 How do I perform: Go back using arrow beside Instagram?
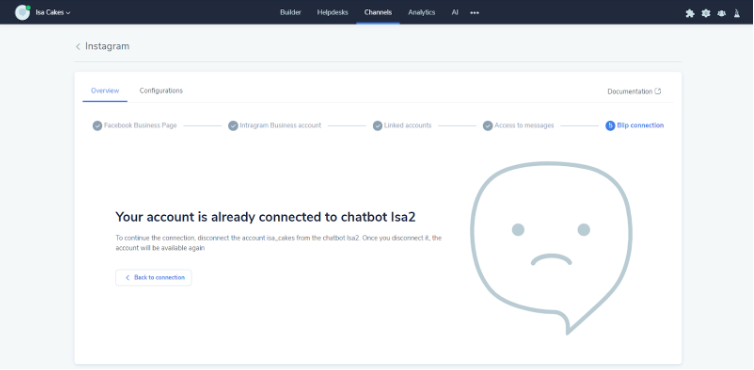click(78, 47)
